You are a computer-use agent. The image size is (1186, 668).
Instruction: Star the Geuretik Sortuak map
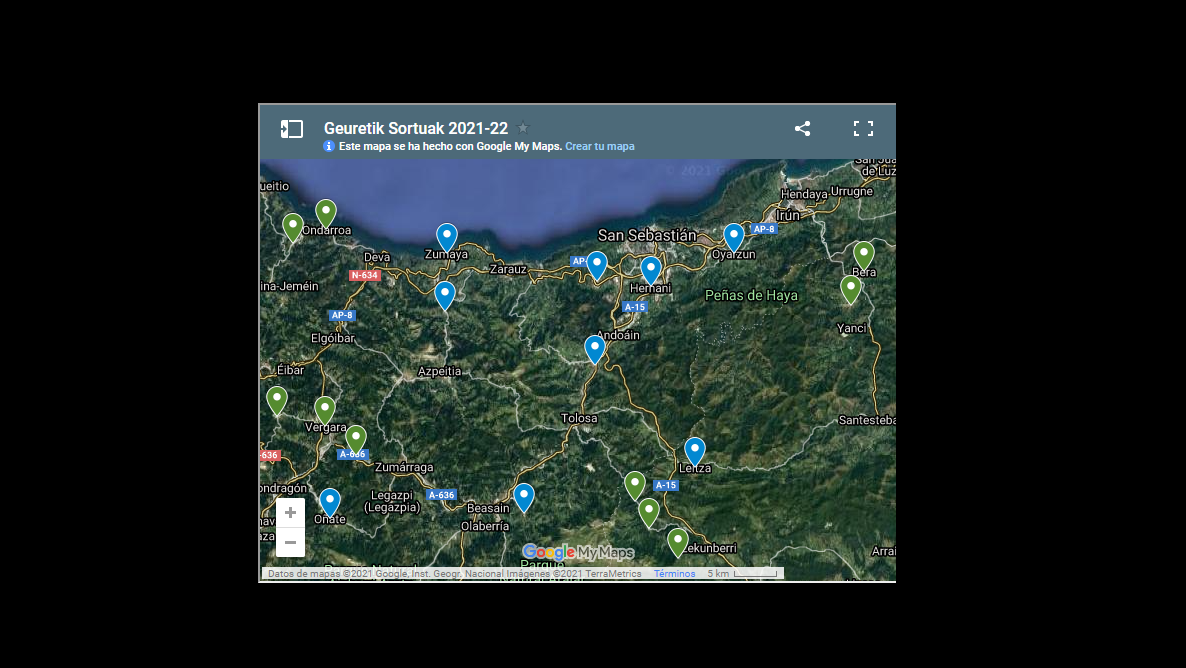coord(523,128)
